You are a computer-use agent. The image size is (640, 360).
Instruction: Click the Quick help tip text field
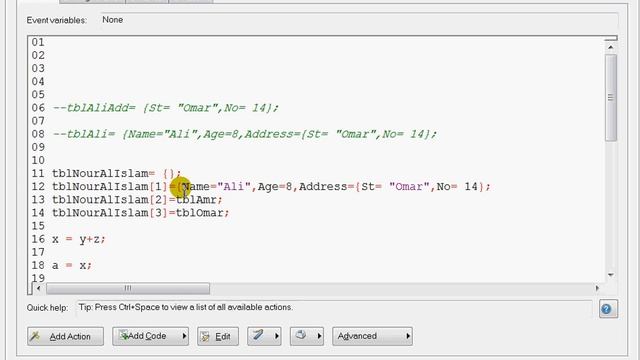pos(334,307)
